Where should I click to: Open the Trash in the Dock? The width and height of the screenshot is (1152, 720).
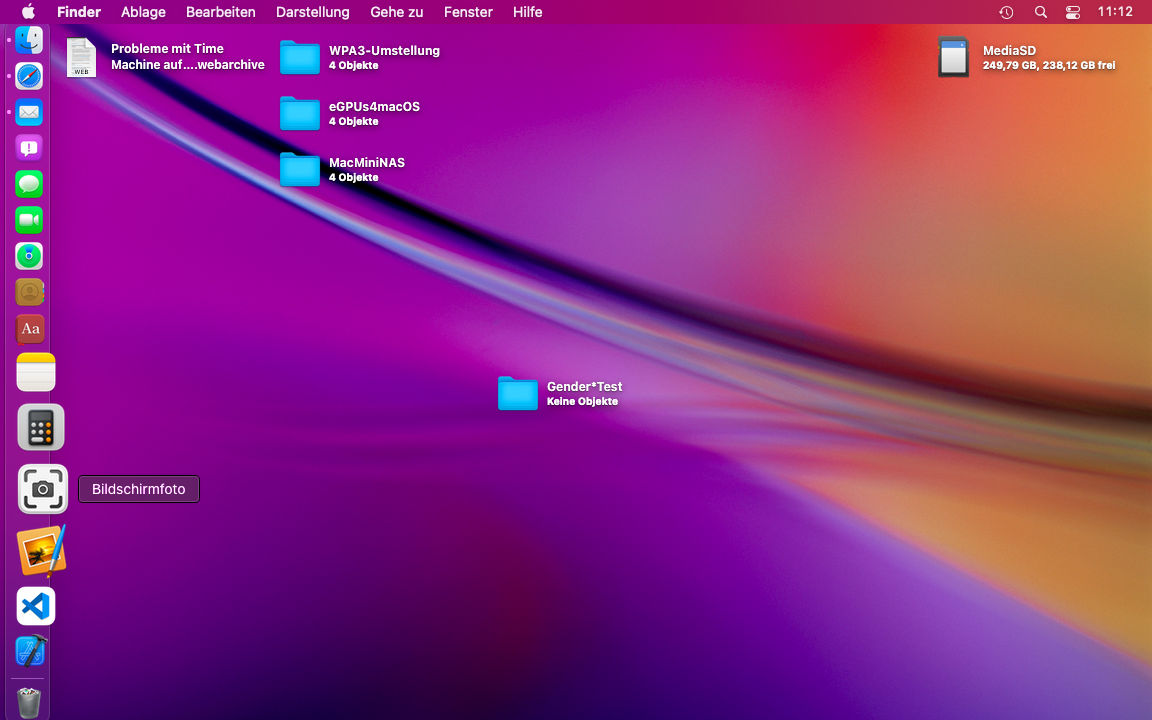(29, 702)
